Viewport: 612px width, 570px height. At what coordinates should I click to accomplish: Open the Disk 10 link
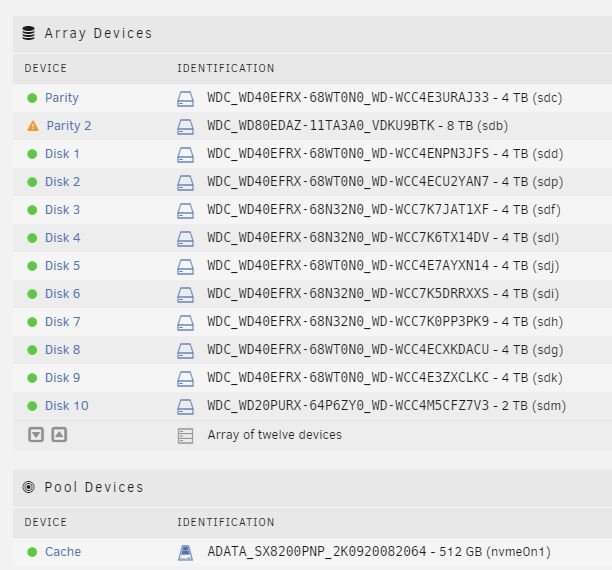(67, 406)
